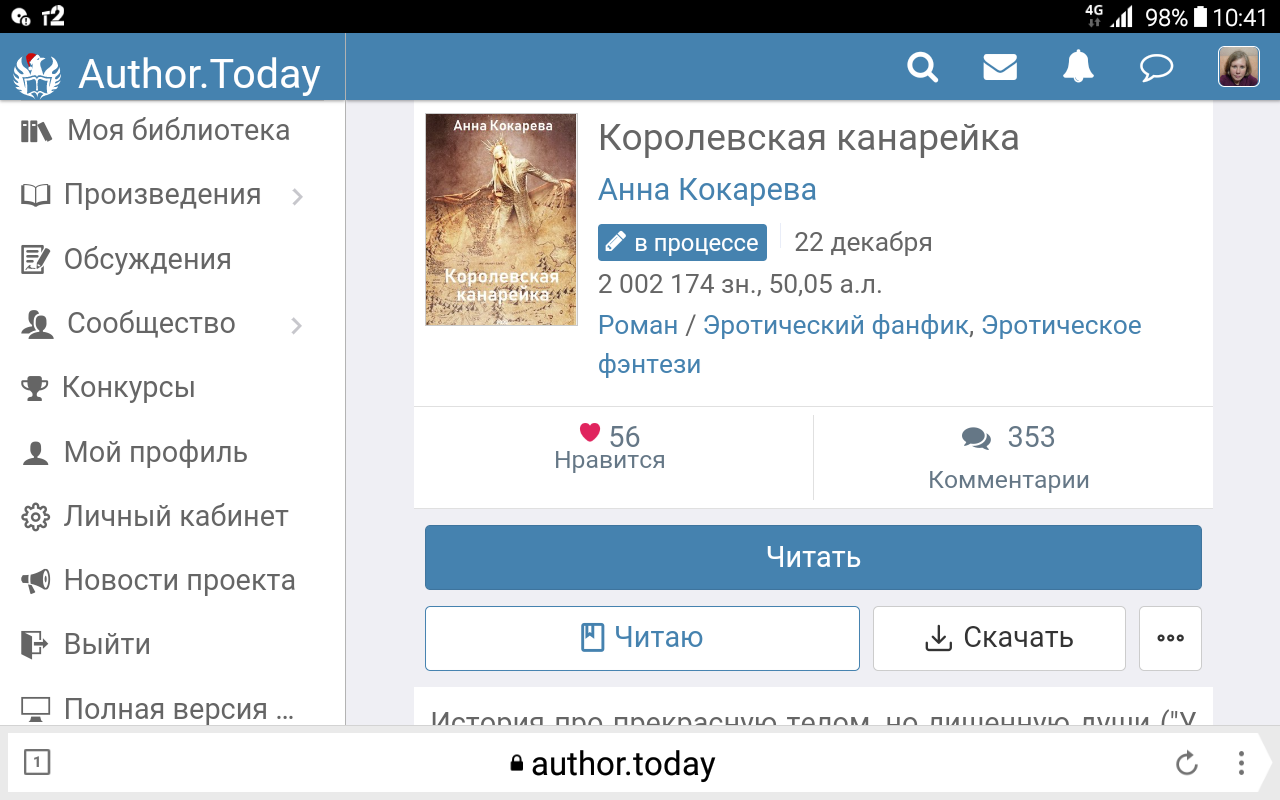
Task: Like the book via heart icon
Action: 590,433
